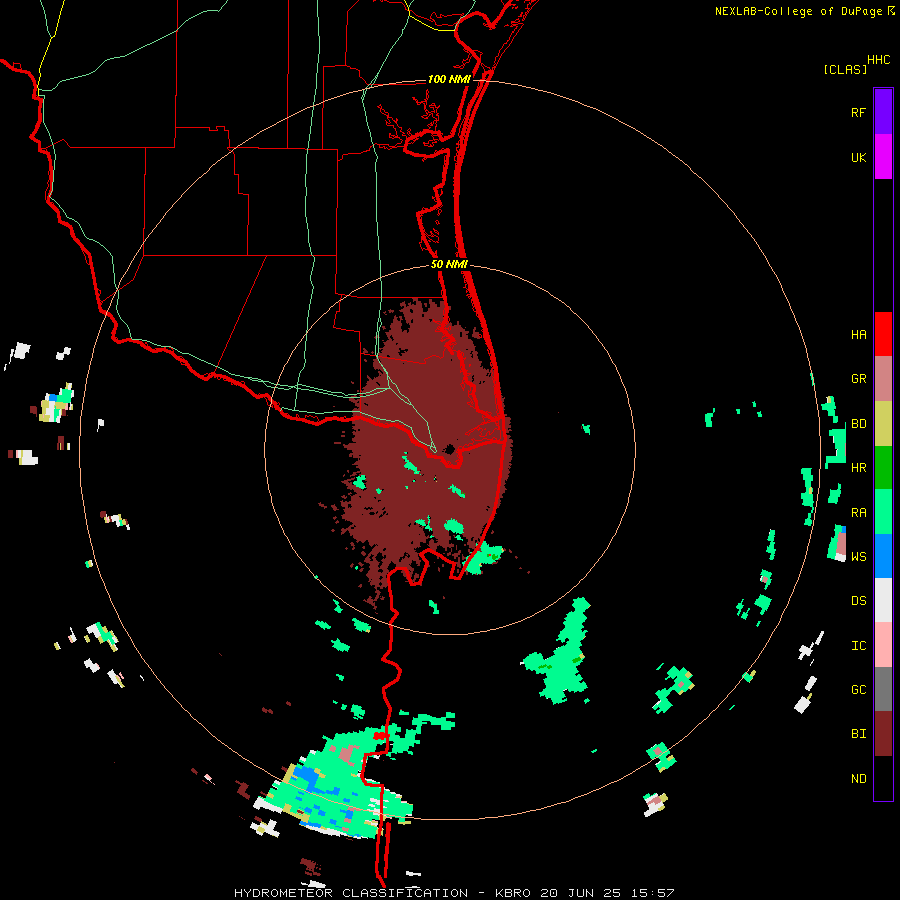The height and width of the screenshot is (900, 900).
Task: Click the GC legend label
Action: [858, 690]
